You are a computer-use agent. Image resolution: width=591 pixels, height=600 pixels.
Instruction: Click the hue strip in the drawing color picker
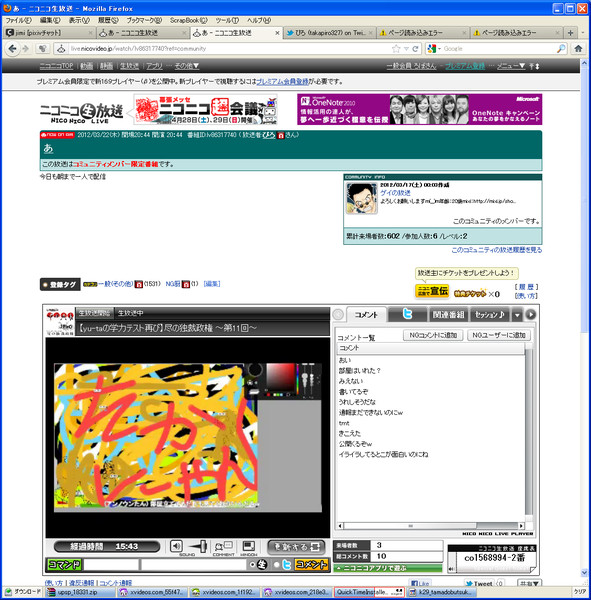coord(297,379)
